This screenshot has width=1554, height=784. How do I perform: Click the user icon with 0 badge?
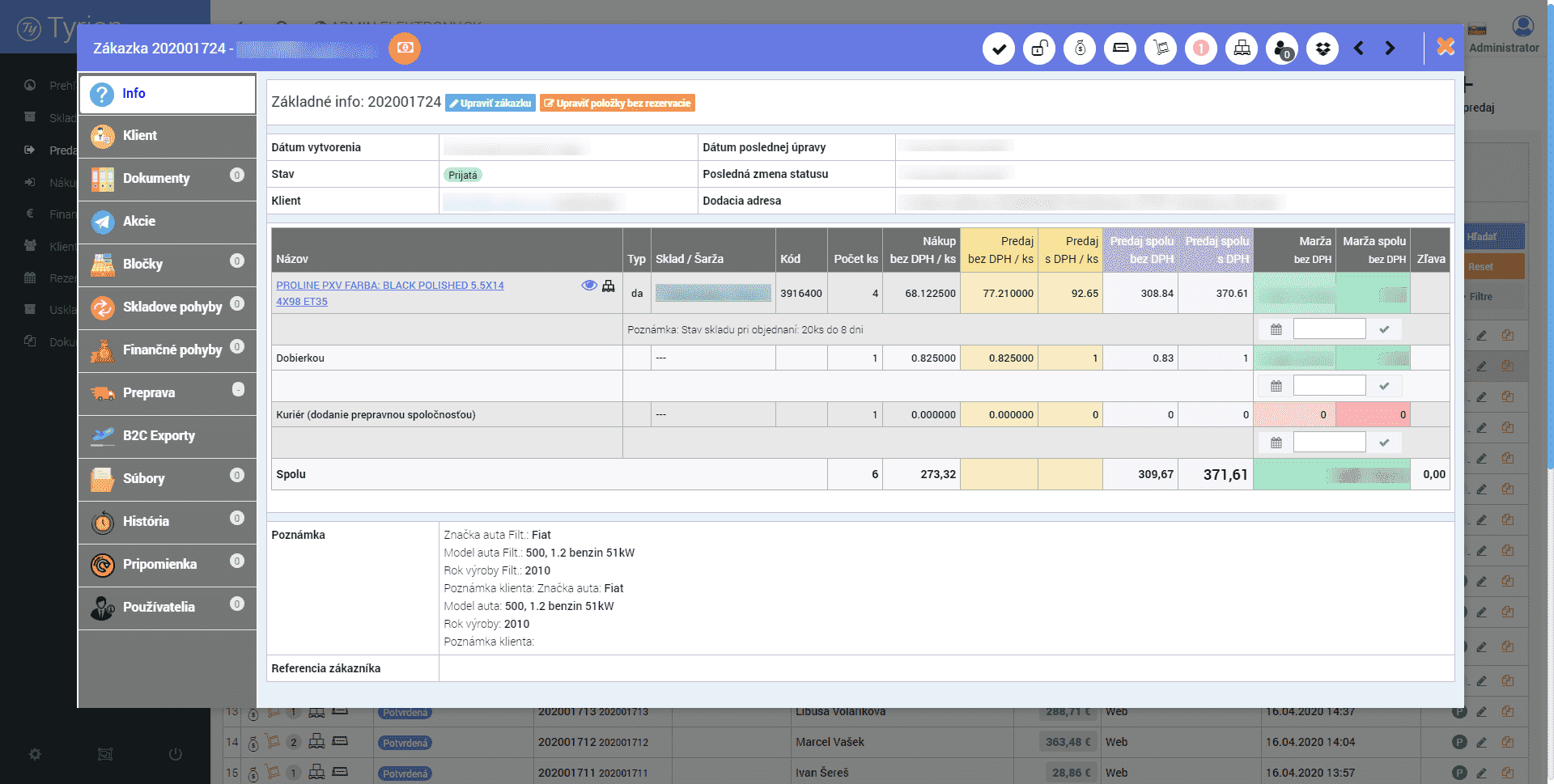click(1282, 49)
